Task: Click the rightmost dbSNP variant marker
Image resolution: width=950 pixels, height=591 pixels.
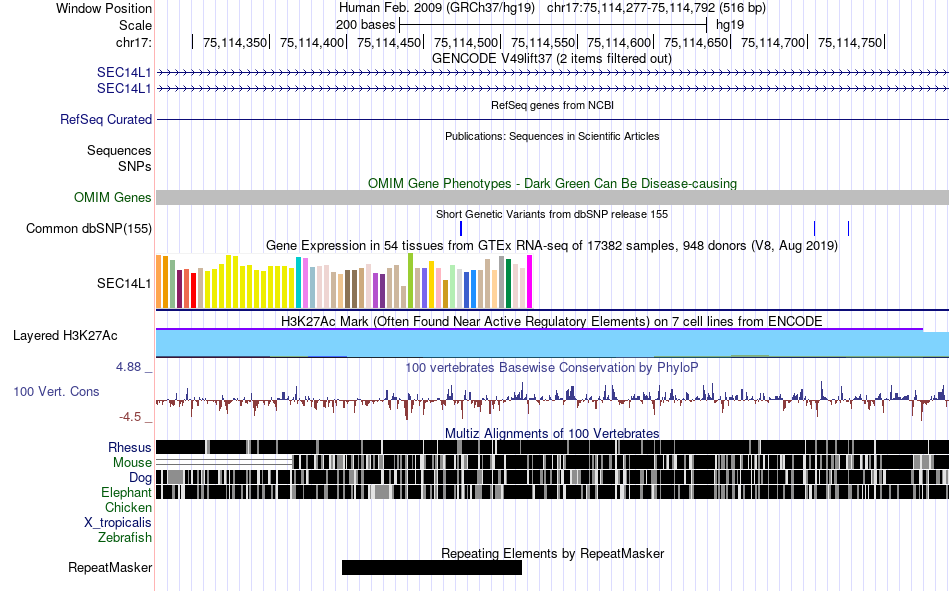Action: pyautogui.click(x=848, y=229)
